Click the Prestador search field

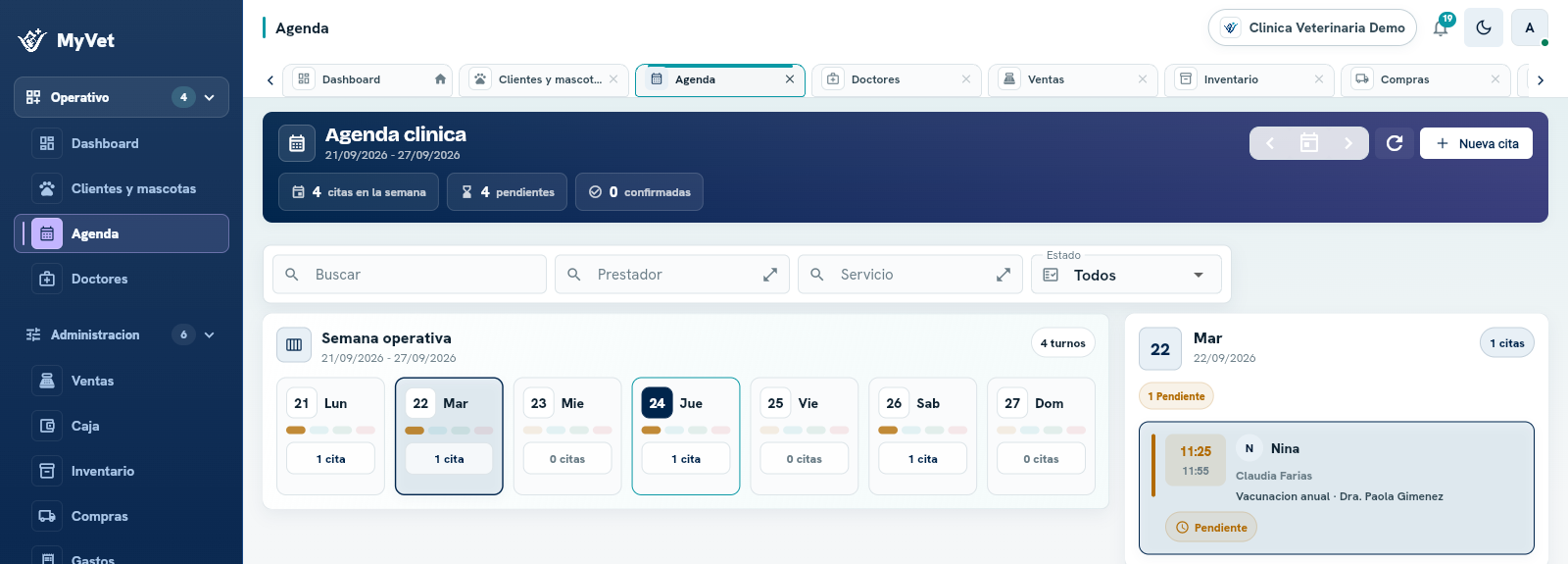pos(672,275)
